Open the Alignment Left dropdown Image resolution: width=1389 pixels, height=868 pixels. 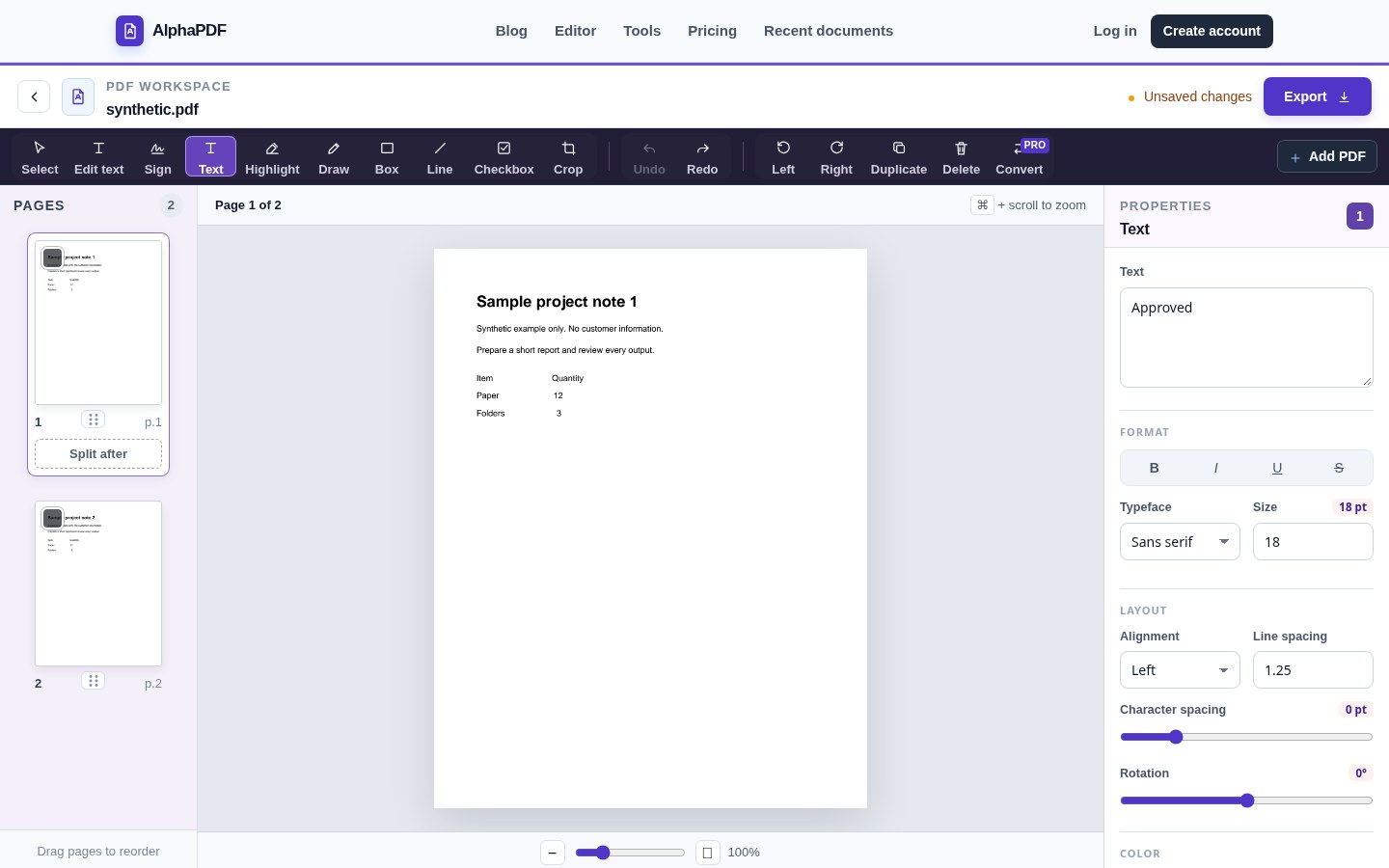pyautogui.click(x=1180, y=670)
